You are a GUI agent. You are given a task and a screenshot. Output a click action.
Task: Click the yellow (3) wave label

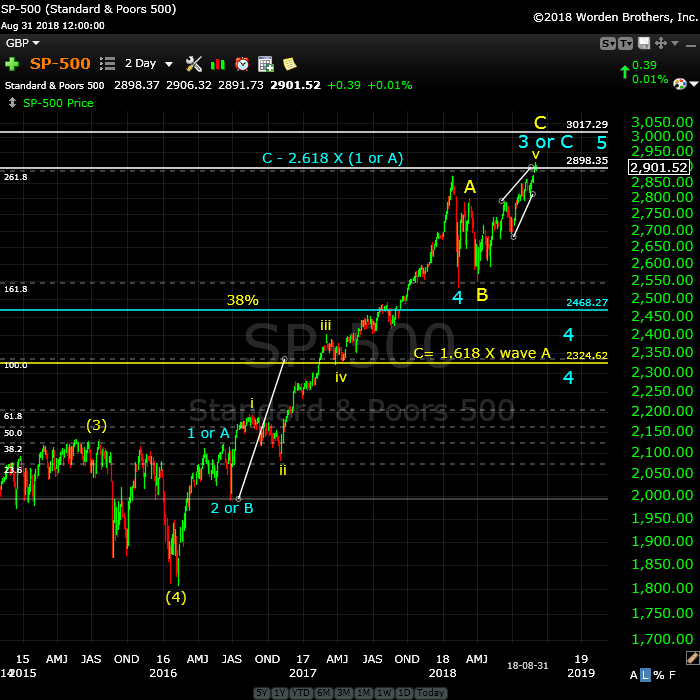pos(96,425)
